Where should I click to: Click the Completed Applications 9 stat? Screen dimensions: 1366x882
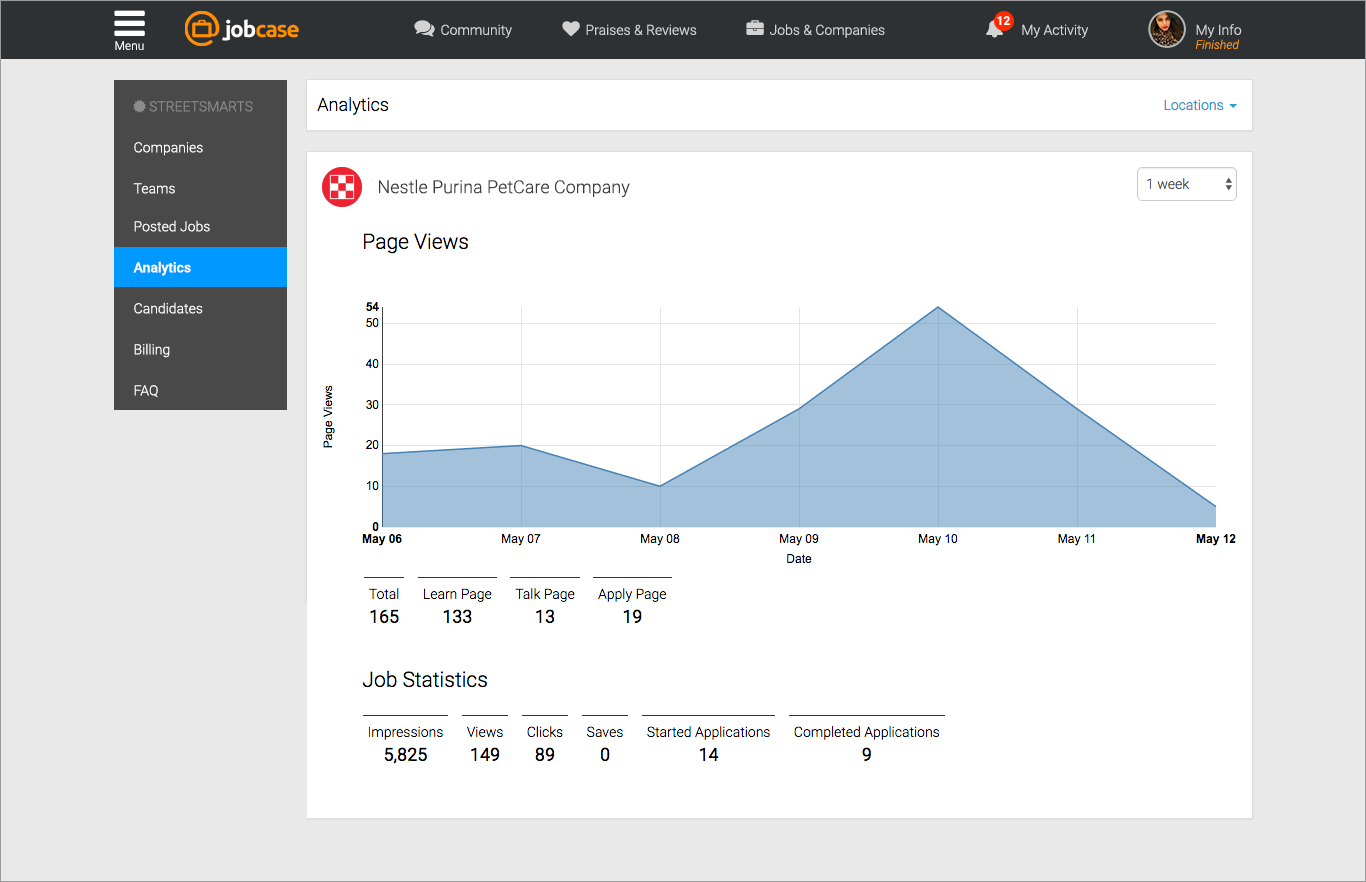pyautogui.click(x=867, y=742)
